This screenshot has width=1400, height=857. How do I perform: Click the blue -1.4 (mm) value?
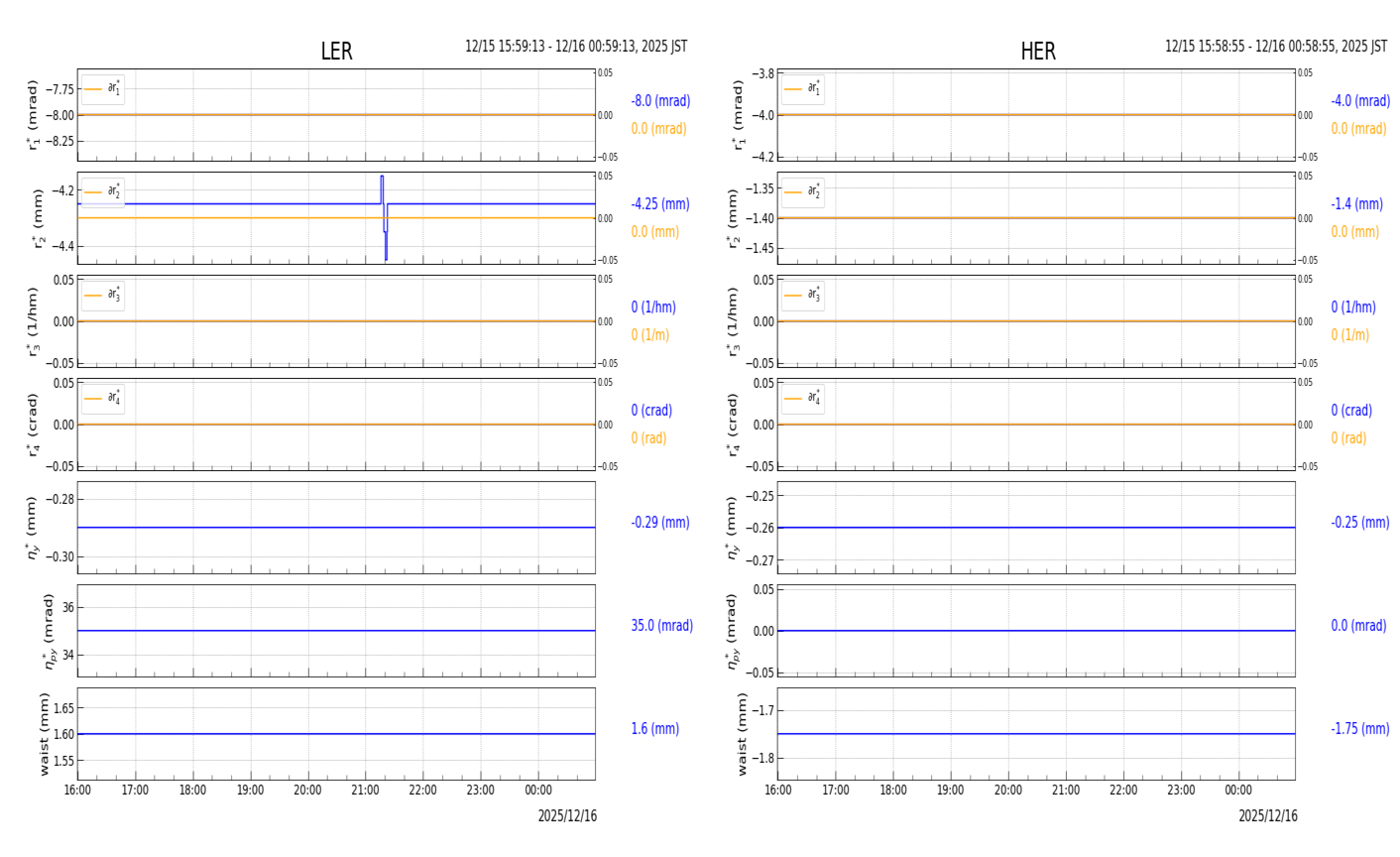point(1356,204)
